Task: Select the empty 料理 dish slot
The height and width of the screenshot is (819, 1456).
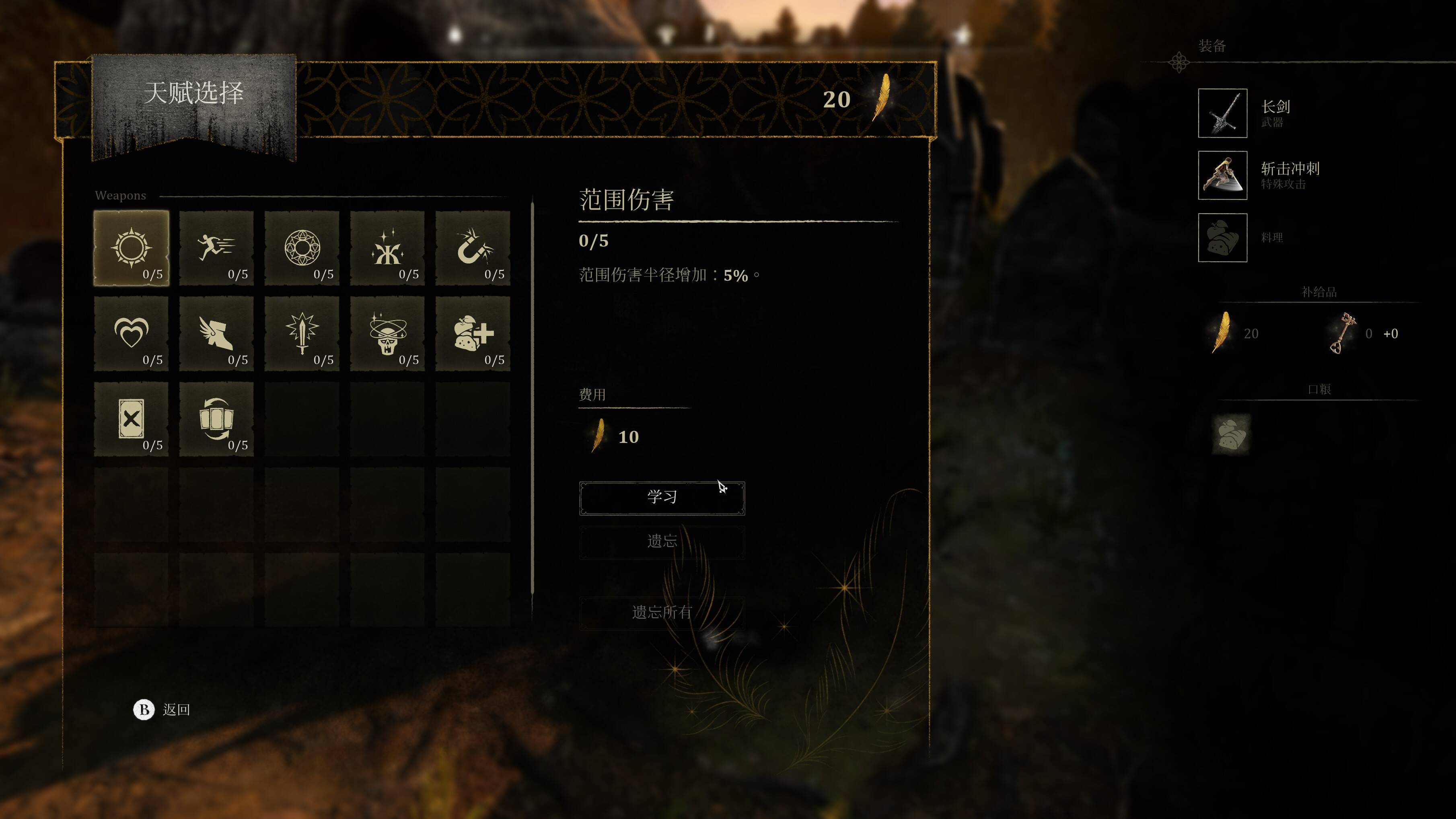Action: click(x=1223, y=237)
